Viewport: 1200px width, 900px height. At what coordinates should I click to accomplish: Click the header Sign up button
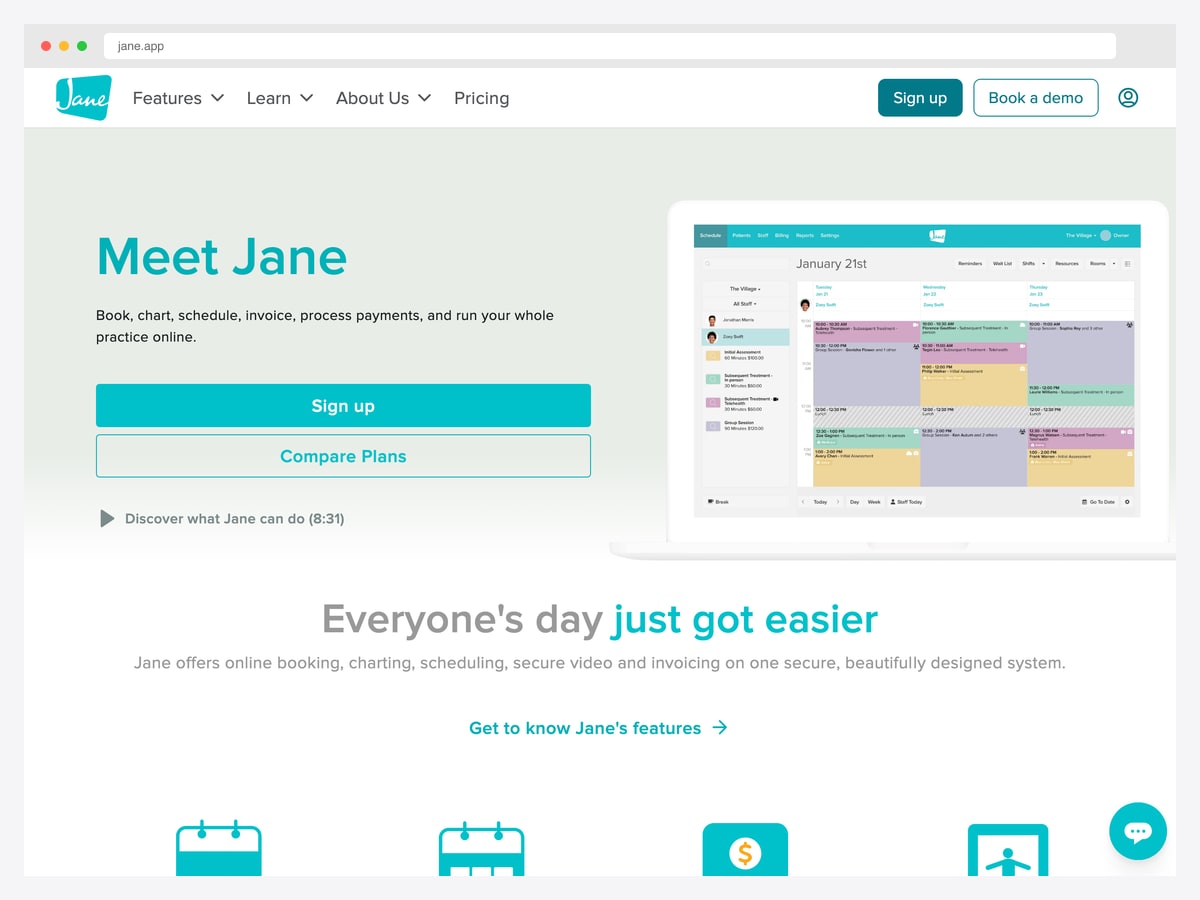click(920, 98)
